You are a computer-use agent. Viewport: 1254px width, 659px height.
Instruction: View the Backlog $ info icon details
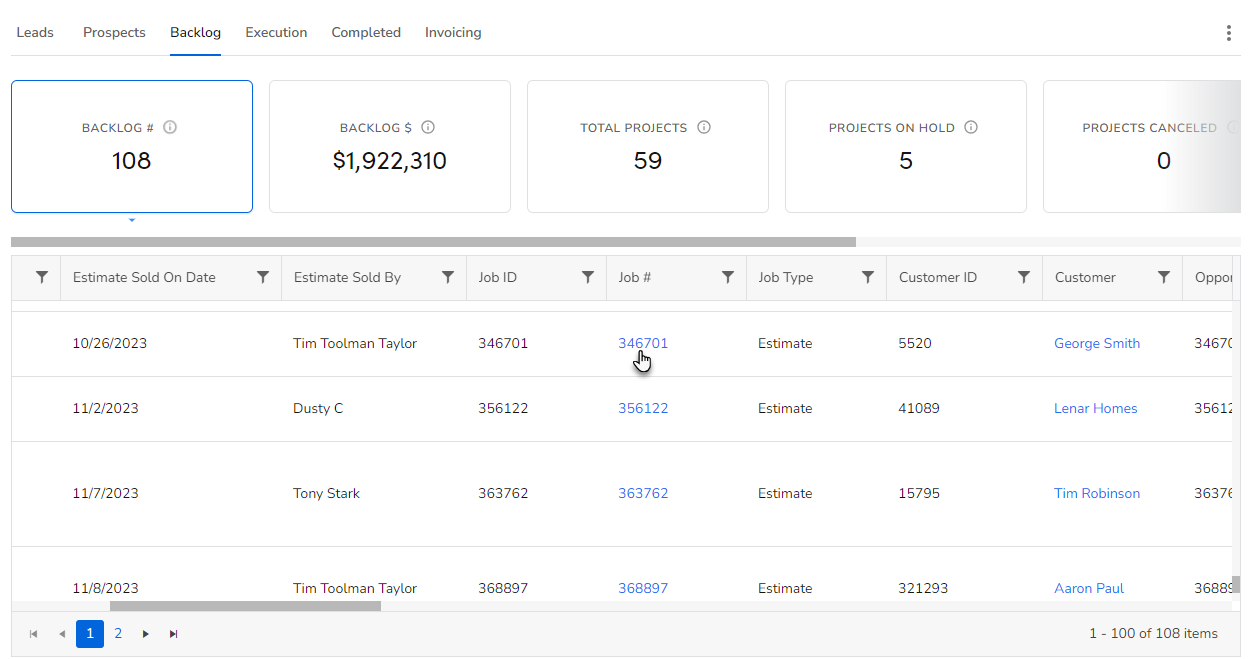coord(428,127)
